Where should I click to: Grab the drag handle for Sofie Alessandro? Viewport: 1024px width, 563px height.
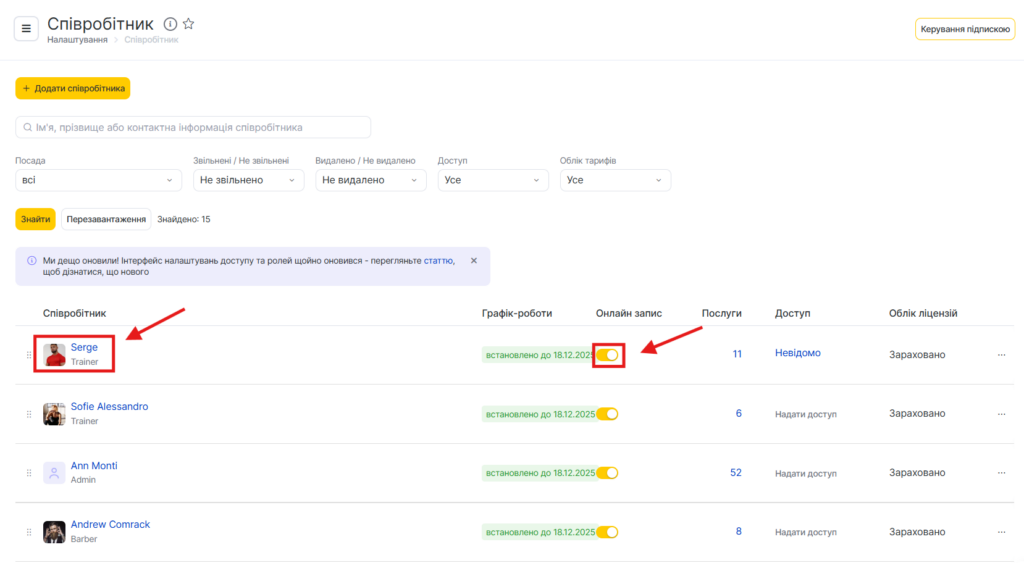[29, 414]
